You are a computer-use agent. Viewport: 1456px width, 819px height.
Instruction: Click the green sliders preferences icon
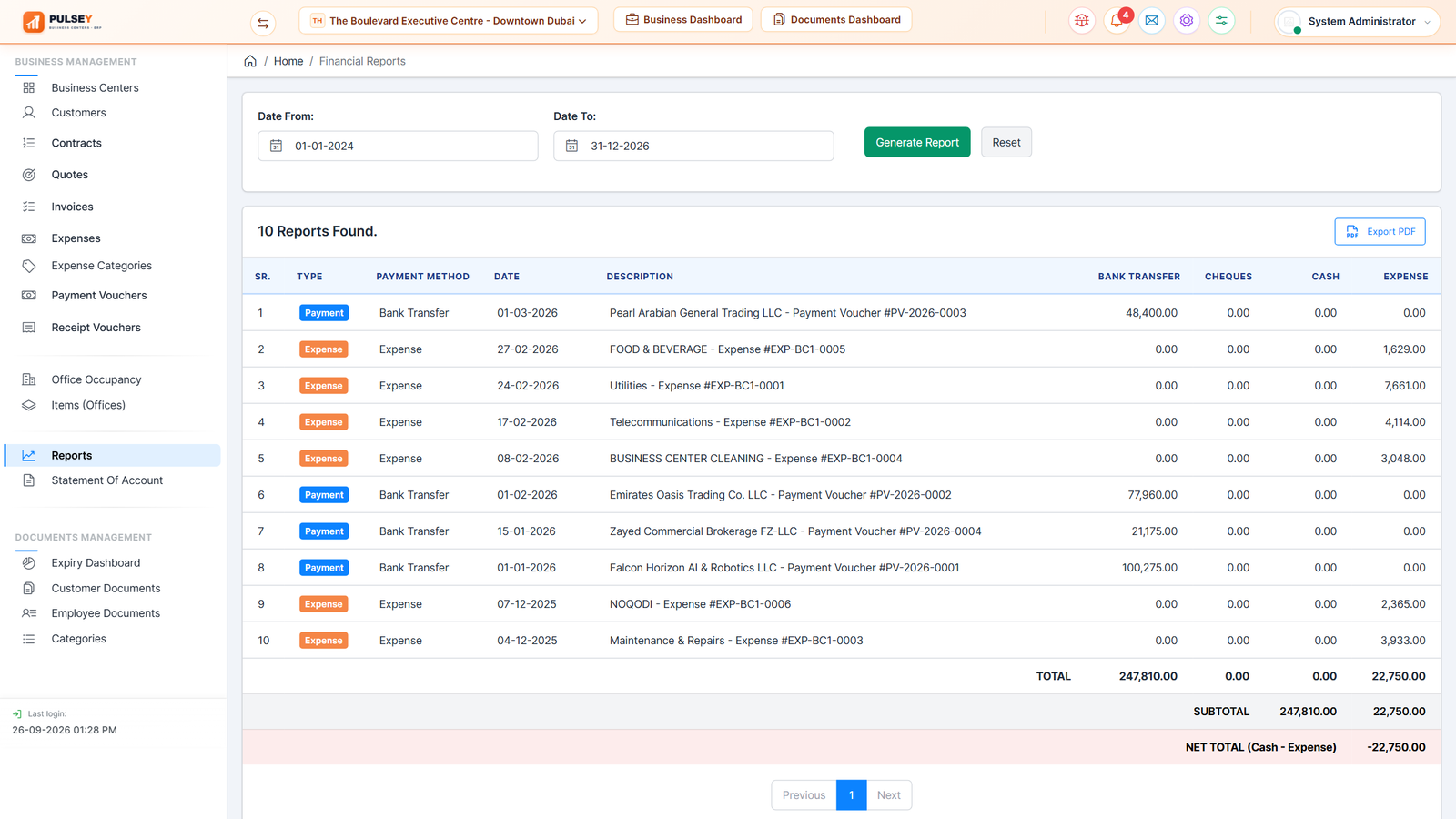1221,20
